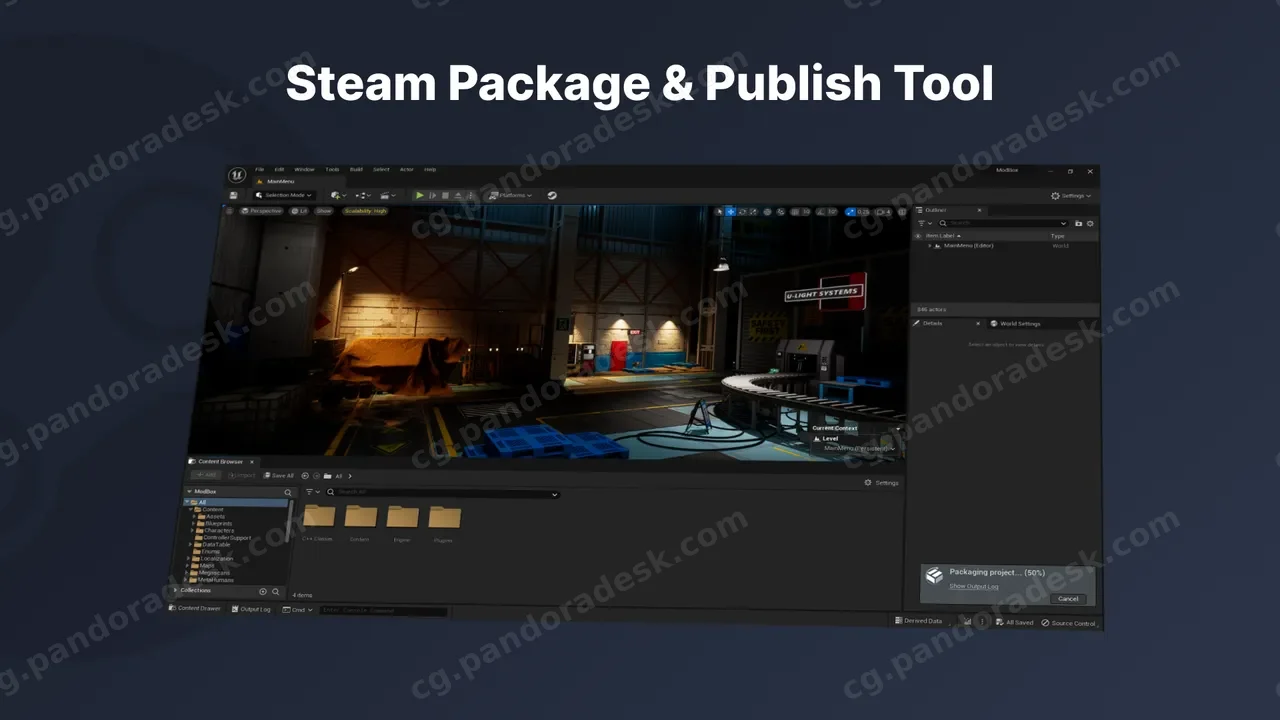
Task: Open the Selection Mode dropdown
Action: [285, 195]
